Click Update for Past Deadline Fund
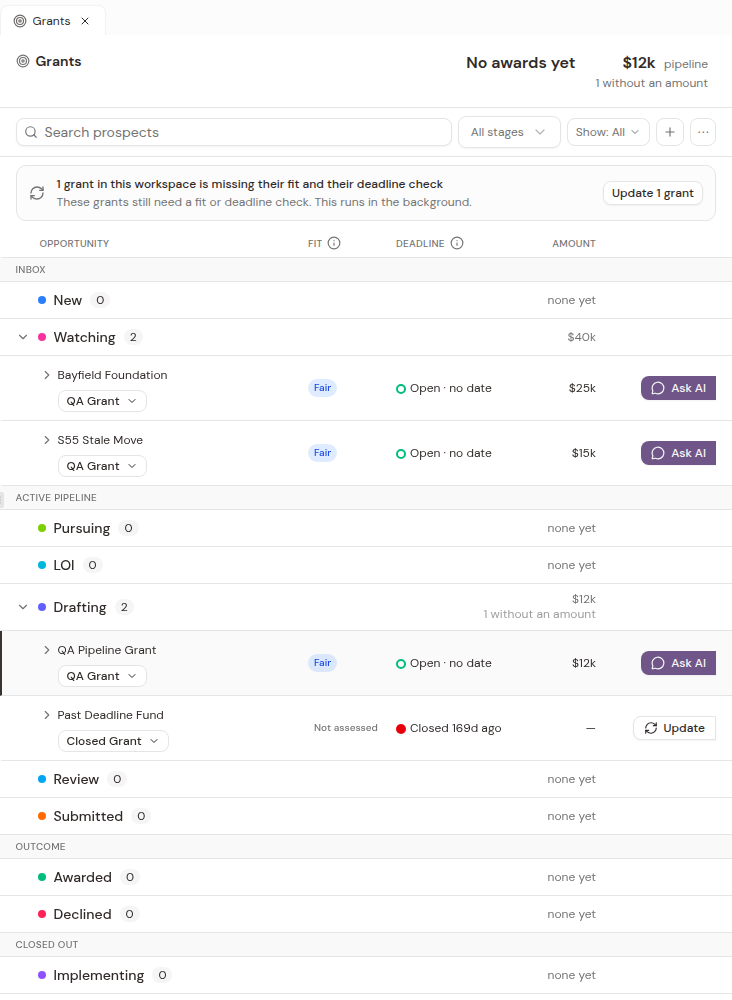Viewport: 732px width, 1000px height. (x=674, y=728)
